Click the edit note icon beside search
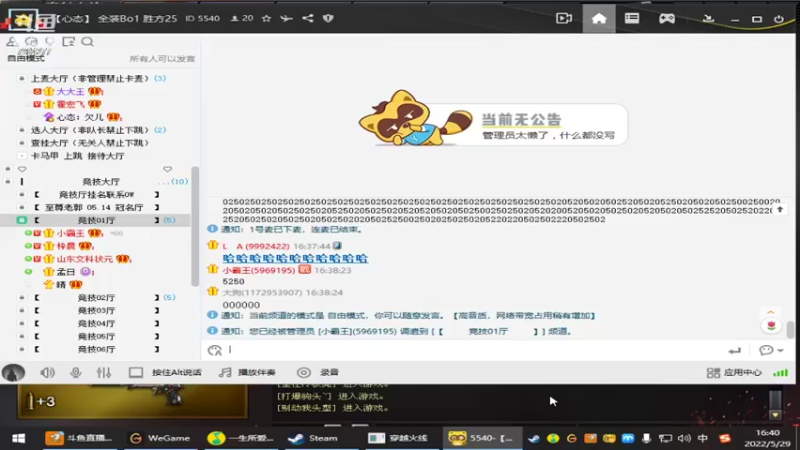 [68, 41]
